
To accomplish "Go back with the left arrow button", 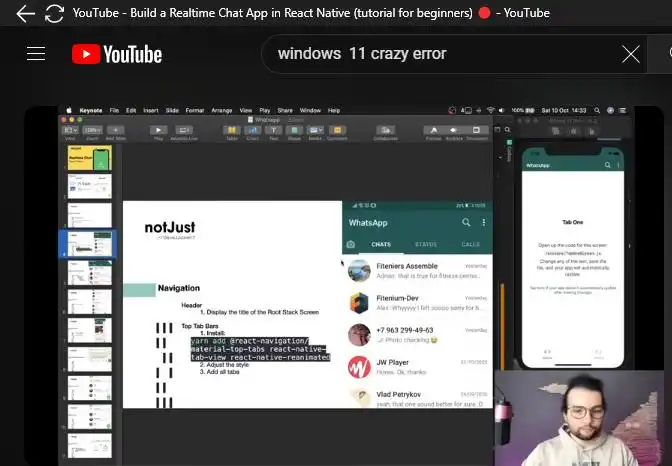I will (25, 13).
